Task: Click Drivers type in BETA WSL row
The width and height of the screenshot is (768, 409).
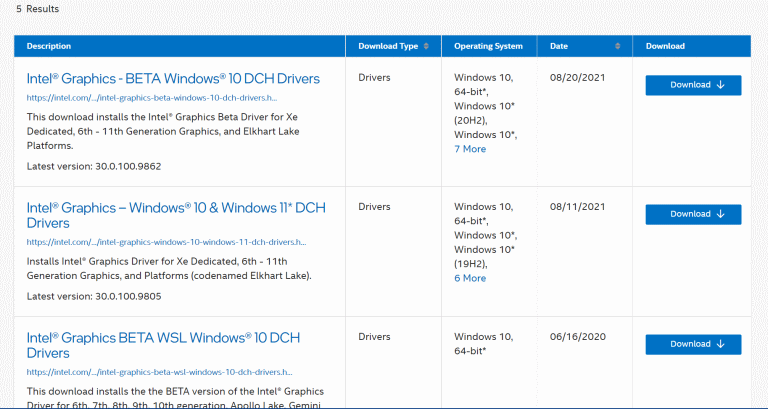Action: coord(374,337)
